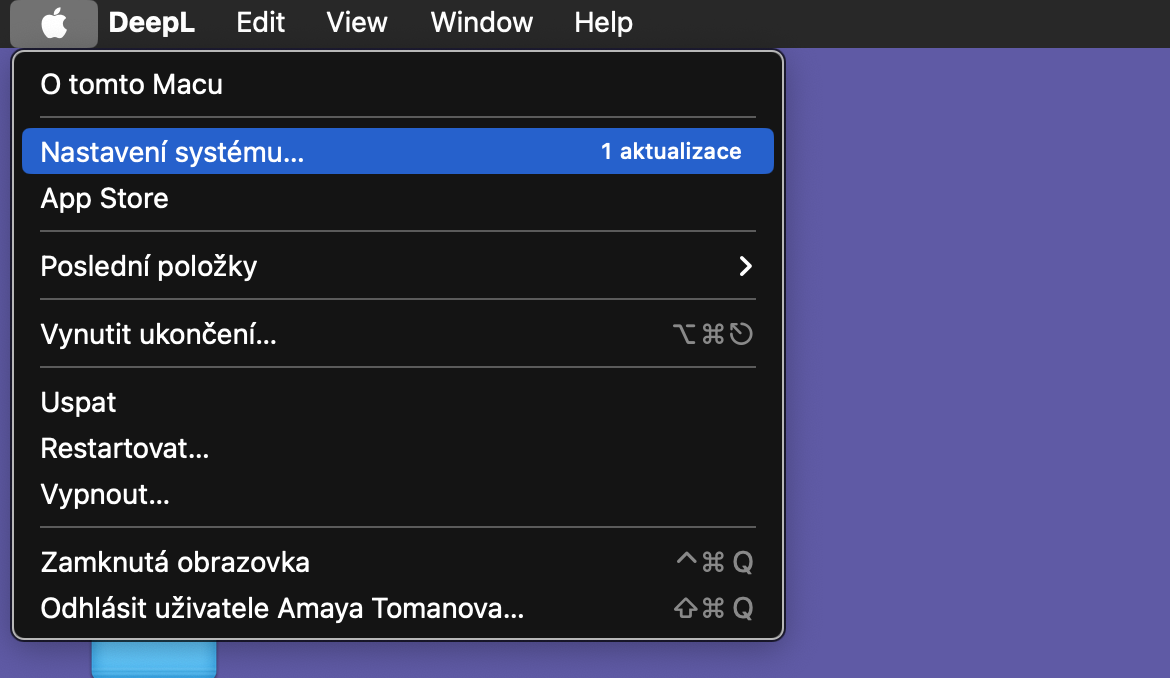This screenshot has height=678, width=1170.
Task: Click the blue folder icon below the menu
Action: 154,660
